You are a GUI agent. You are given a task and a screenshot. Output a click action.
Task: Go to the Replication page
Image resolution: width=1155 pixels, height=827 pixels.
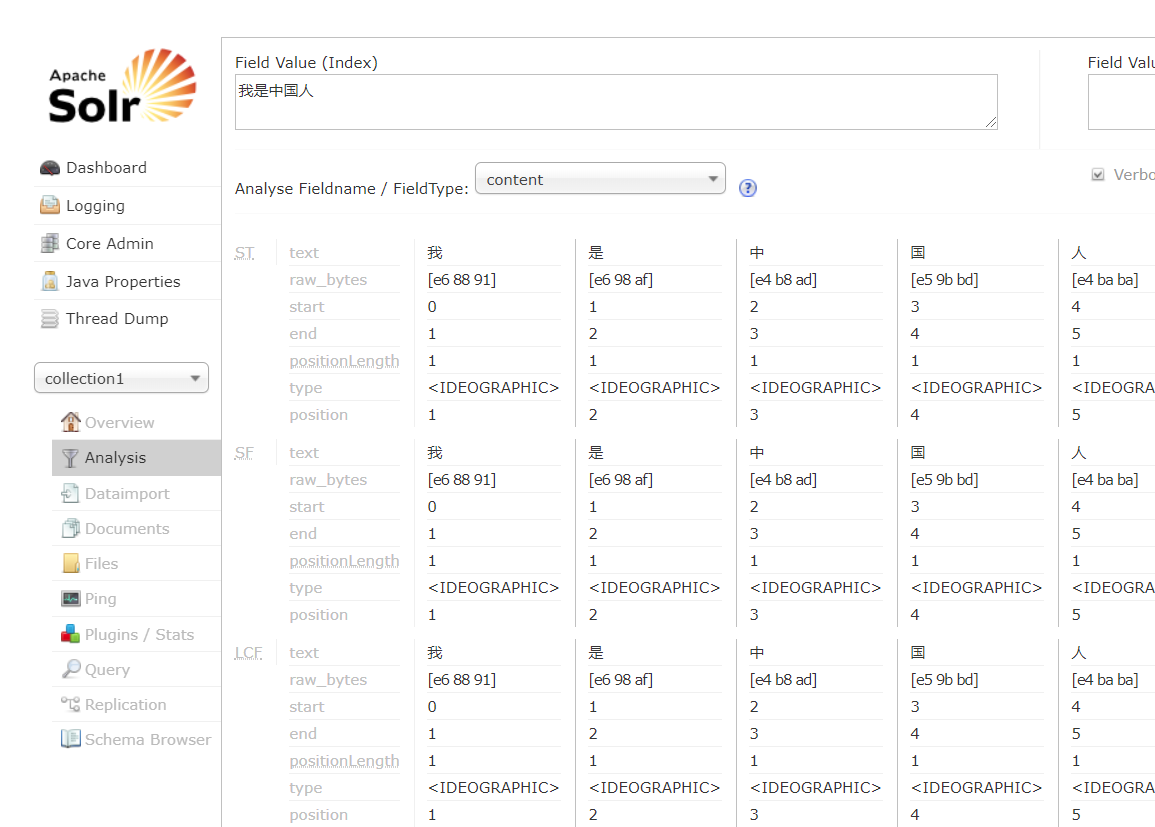(126, 705)
